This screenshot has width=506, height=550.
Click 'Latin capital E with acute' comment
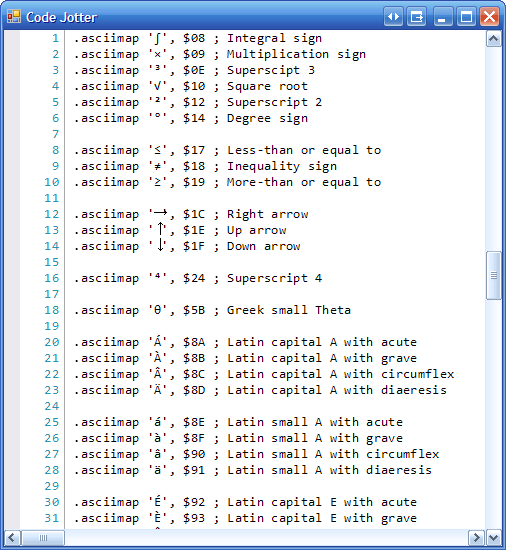point(322,502)
